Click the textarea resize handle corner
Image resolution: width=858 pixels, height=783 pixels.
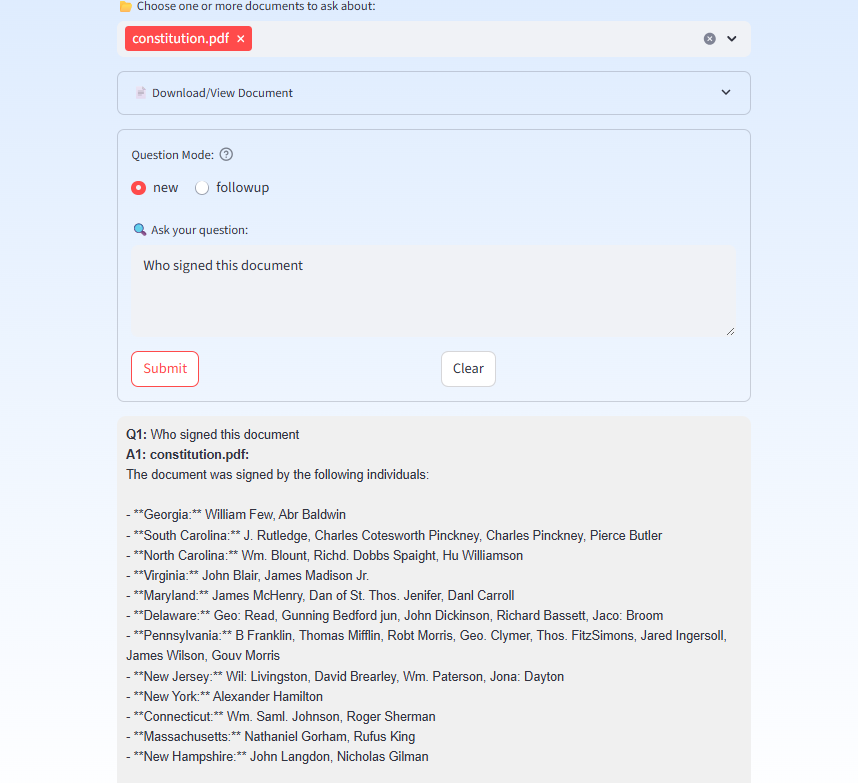point(731,330)
